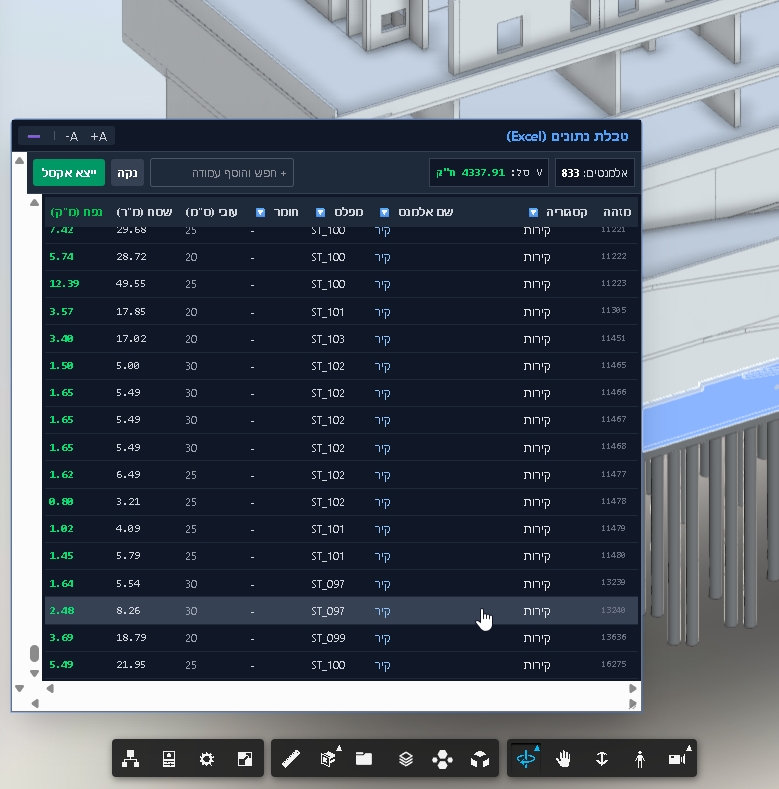This screenshot has height=789, width=779.
Task: Click the נקה clear button
Action: [127, 173]
